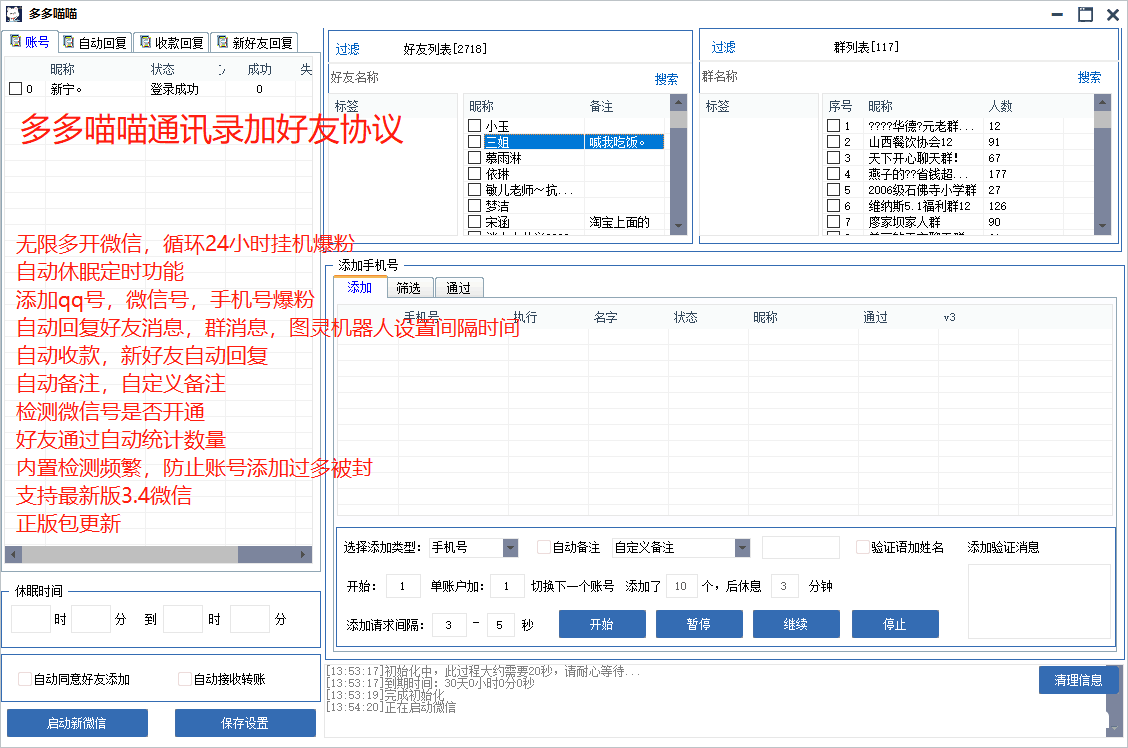Click friend list scroll down arrow
Viewport: 1128px width, 748px height.
(x=678, y=226)
